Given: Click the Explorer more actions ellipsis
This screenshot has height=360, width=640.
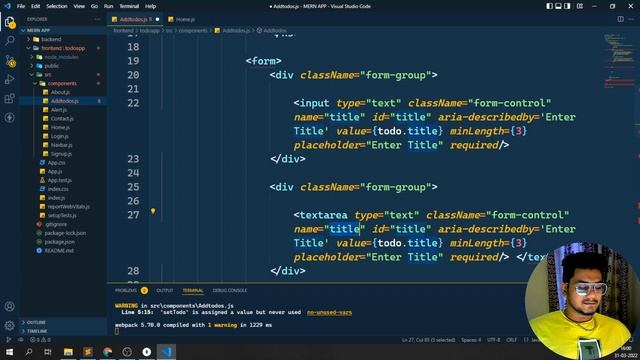Looking at the screenshot, I should coord(97,19).
